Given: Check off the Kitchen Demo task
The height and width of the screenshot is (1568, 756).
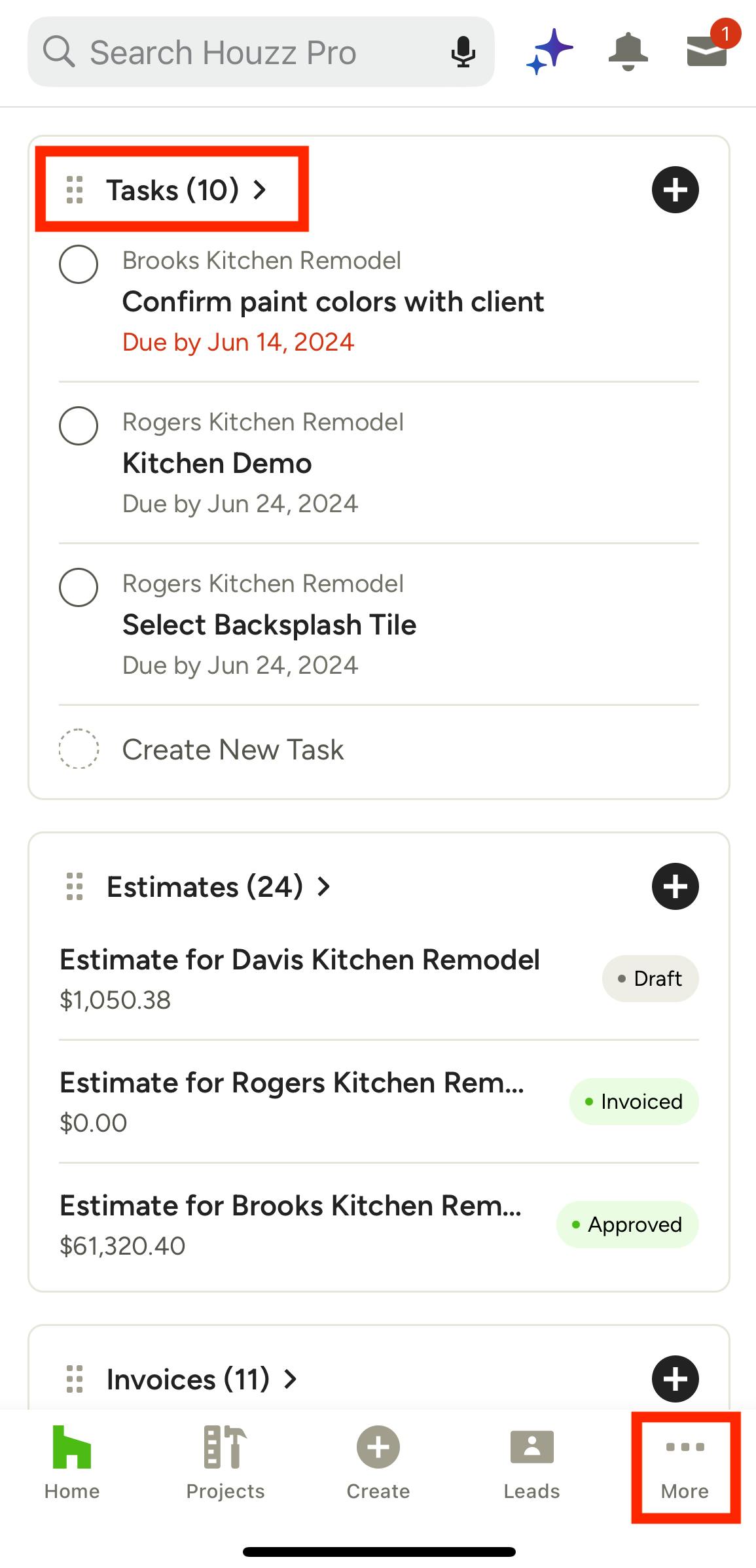Looking at the screenshot, I should pos(79,426).
